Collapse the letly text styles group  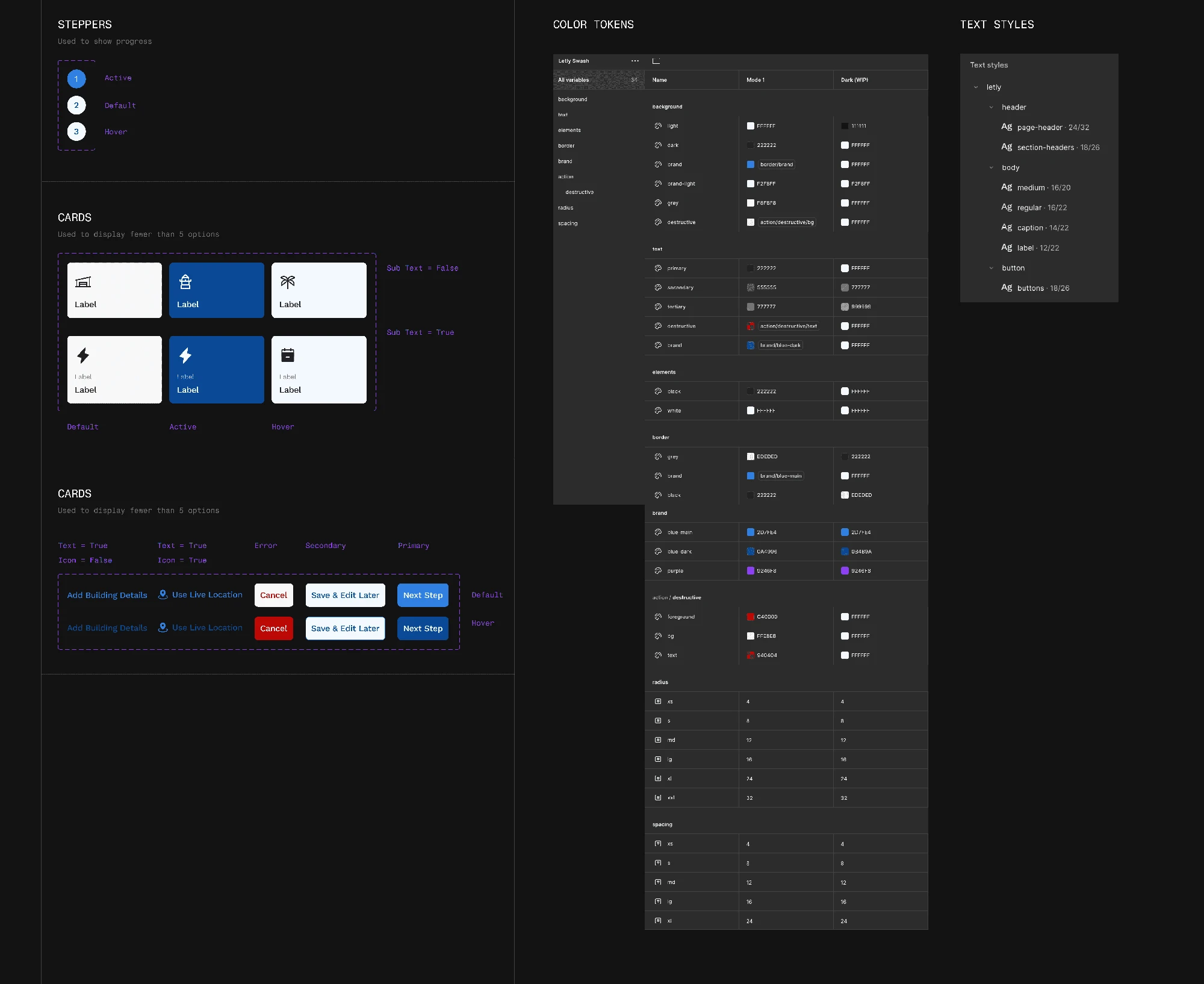click(976, 87)
